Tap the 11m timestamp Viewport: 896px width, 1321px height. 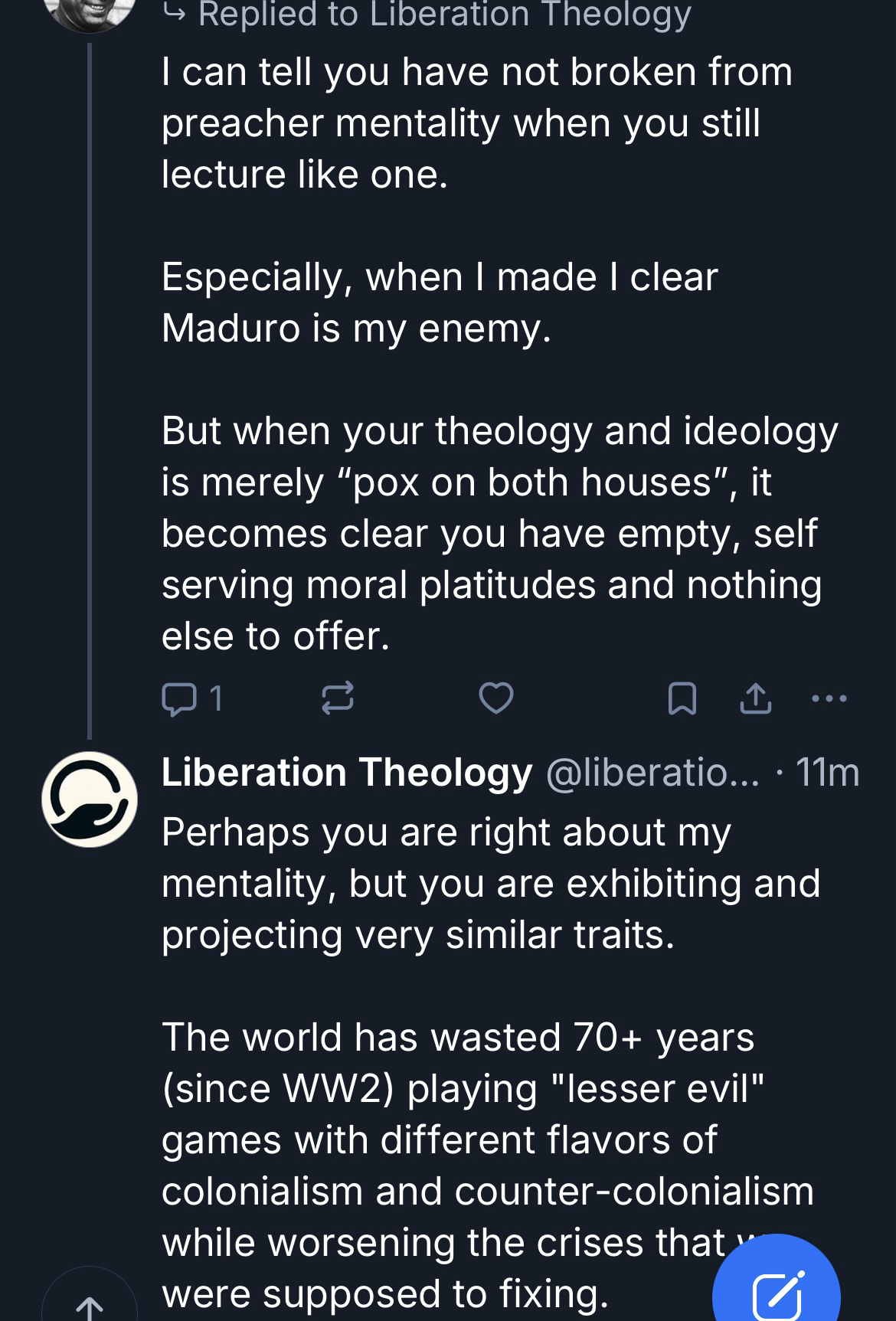pyautogui.click(x=828, y=772)
